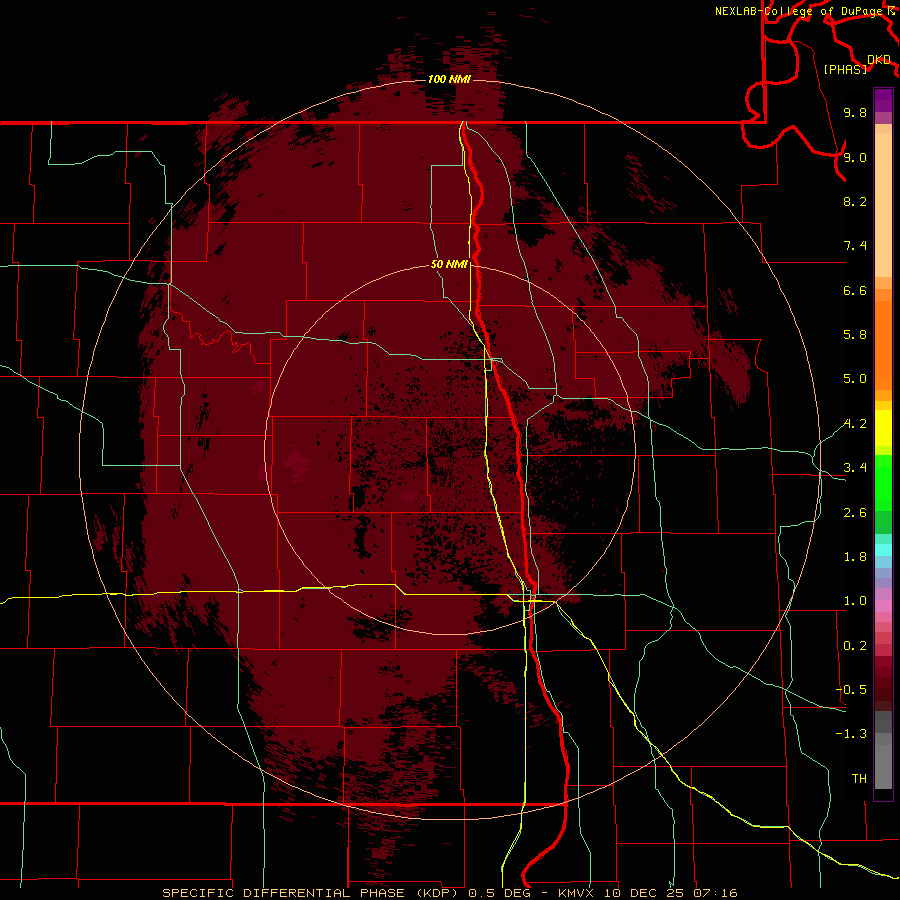This screenshot has width=900, height=900.
Task: Click the SPECIFIC DIFFERENTIAL PHASE (KDP) caption
Action: click(312, 893)
